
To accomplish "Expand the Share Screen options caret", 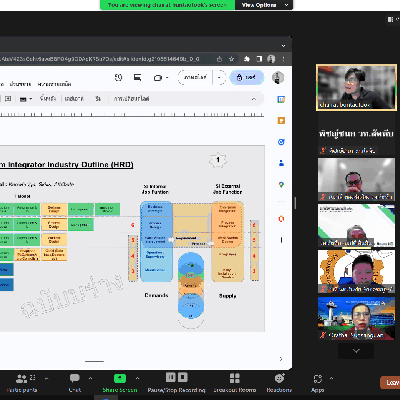I will click(137, 378).
